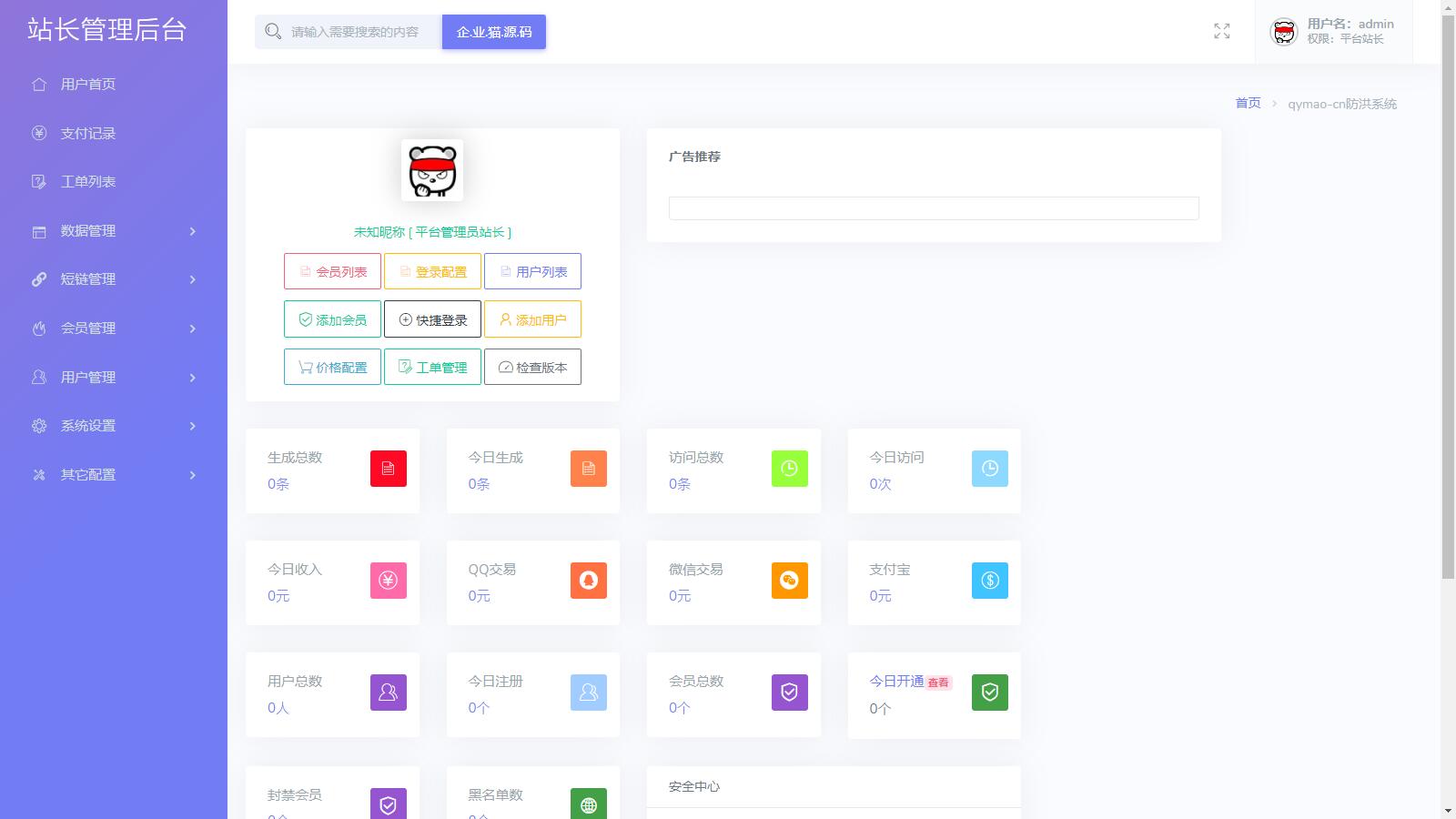Expand the 短链管理 submenu
1456x819 pixels.
pyautogui.click(x=113, y=279)
